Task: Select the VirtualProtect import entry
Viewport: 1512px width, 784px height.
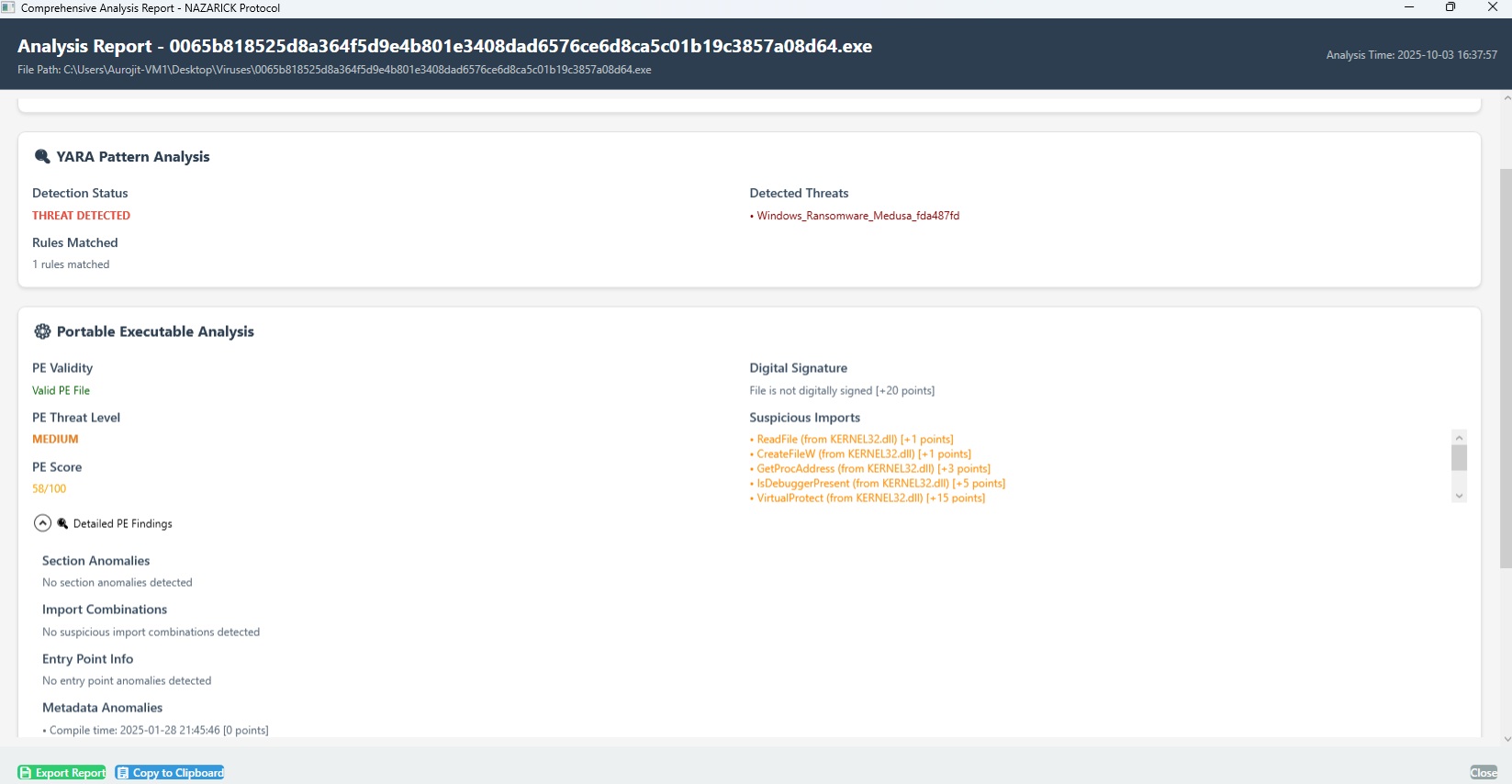Action: [870, 498]
